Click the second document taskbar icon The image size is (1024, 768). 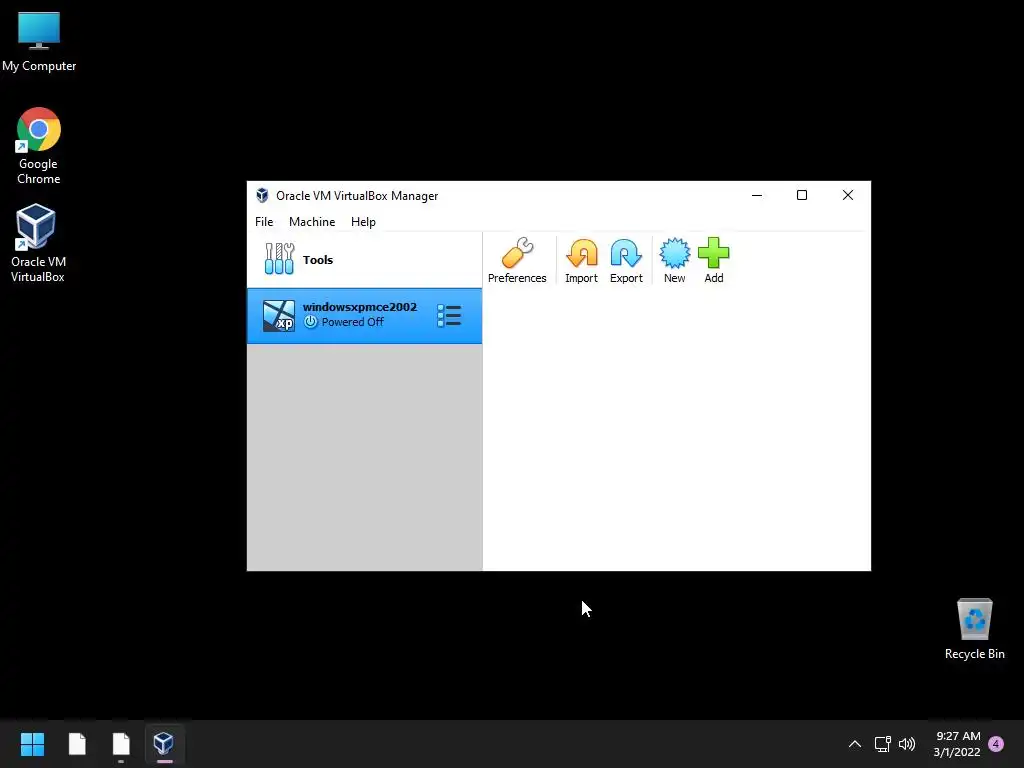[x=121, y=744]
